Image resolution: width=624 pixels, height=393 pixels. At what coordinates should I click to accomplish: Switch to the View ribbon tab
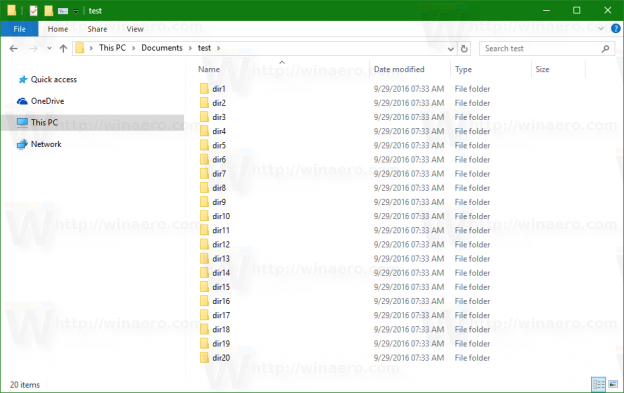[x=135, y=29]
